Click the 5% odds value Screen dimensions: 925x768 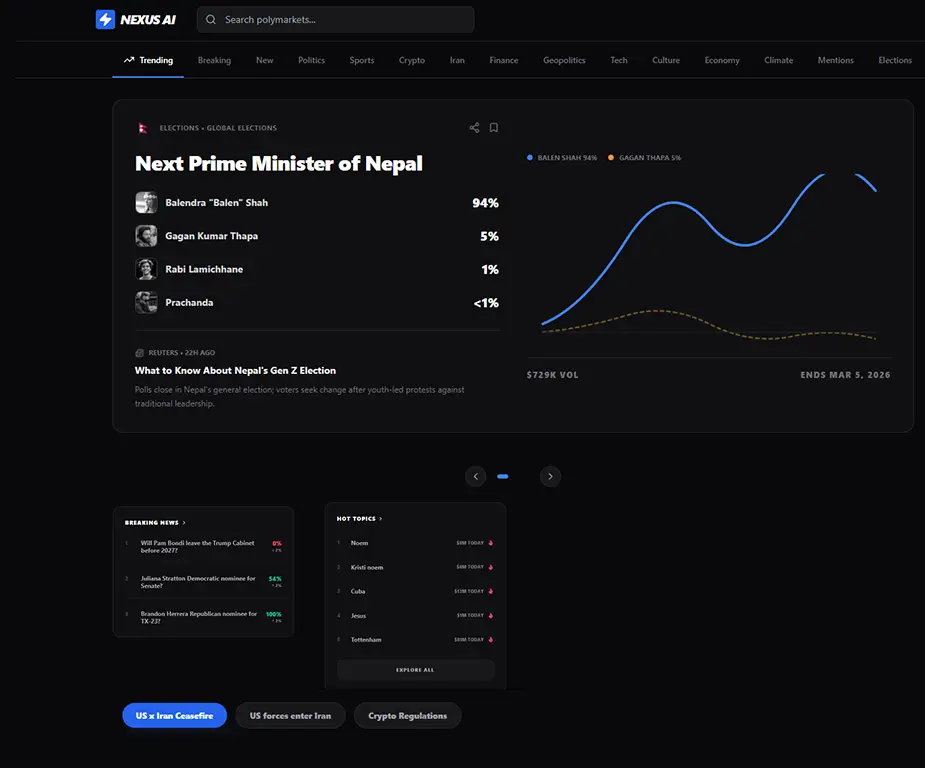tap(490, 237)
